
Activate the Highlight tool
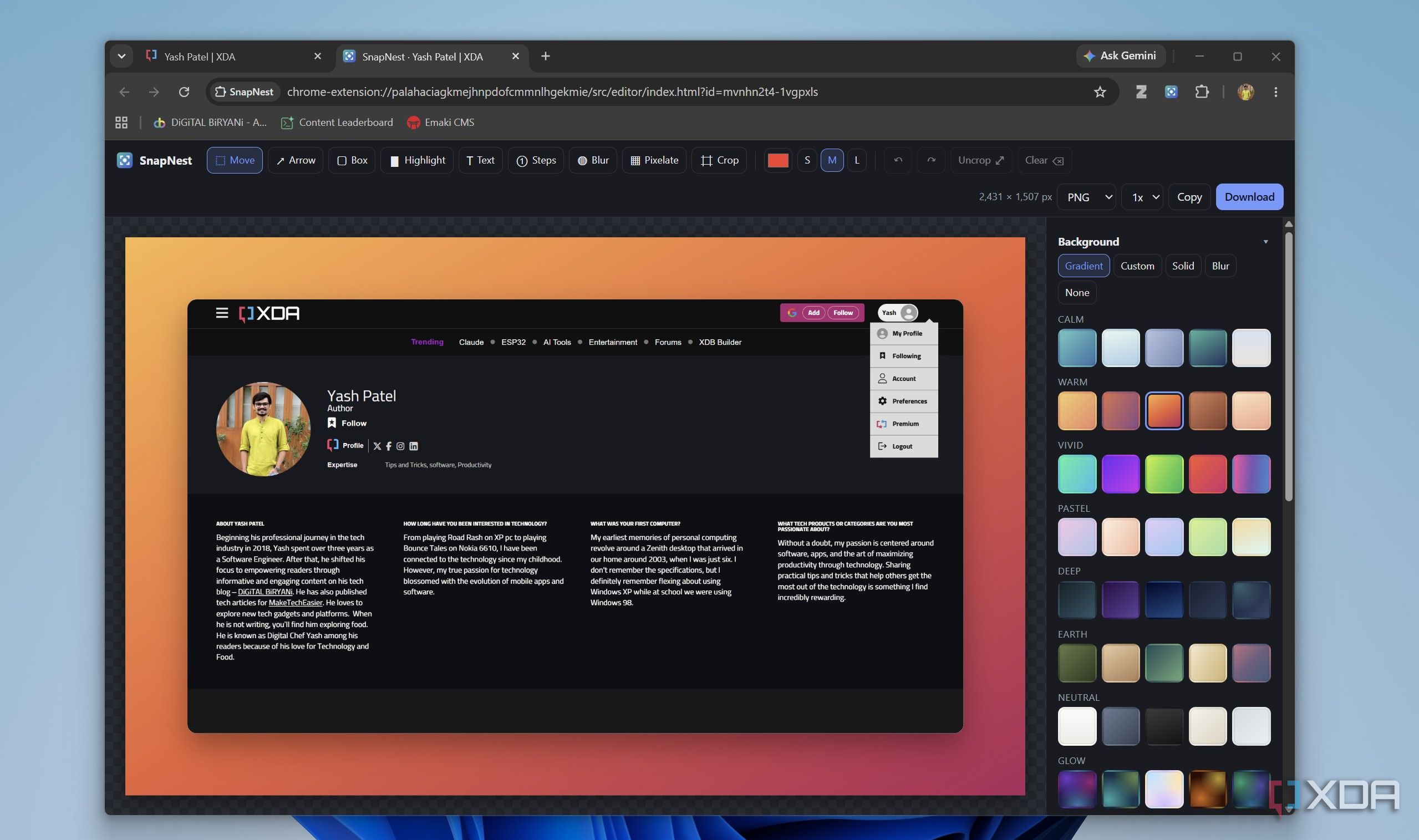coord(417,160)
